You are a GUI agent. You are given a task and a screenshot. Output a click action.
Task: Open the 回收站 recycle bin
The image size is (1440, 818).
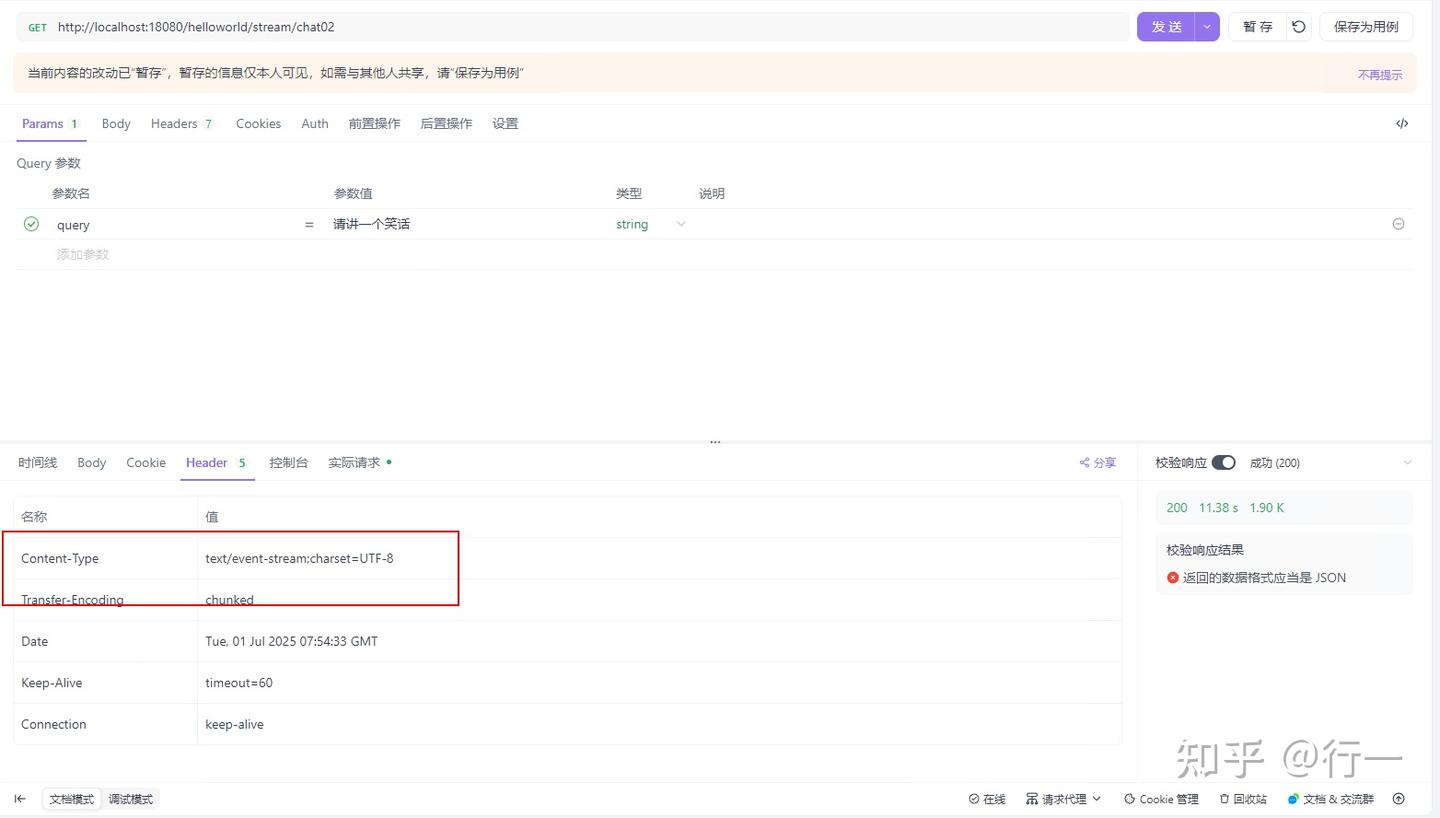coord(1242,798)
